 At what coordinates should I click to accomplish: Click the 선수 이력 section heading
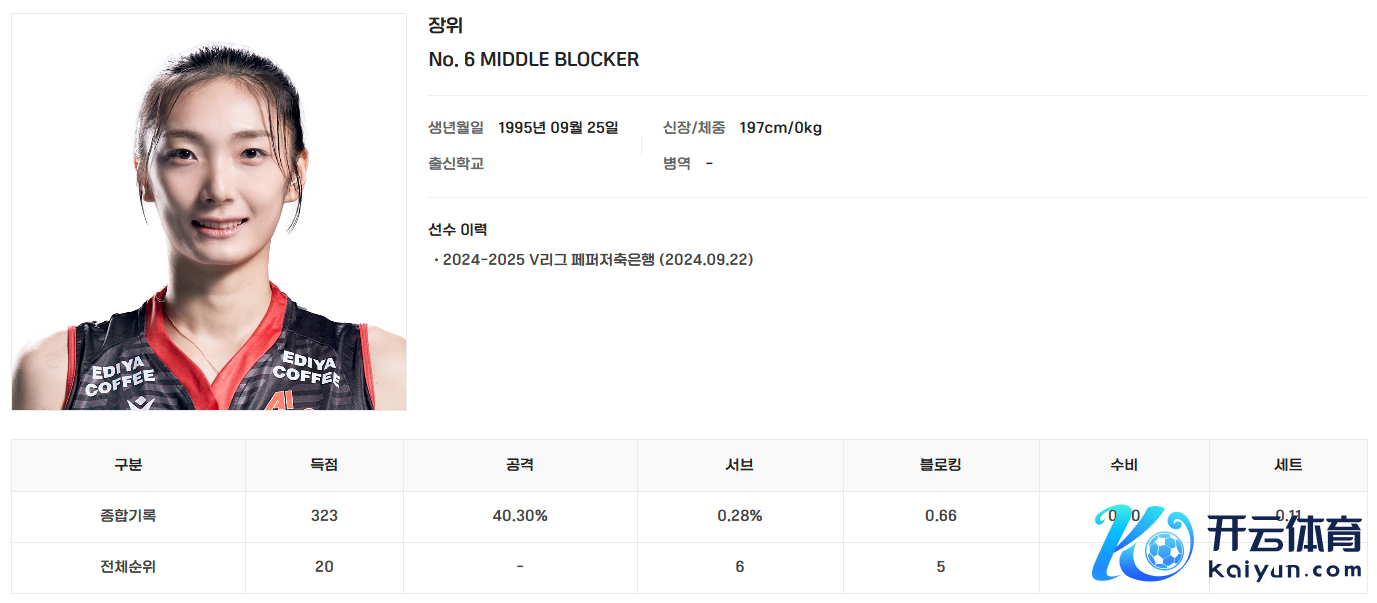coord(457,229)
